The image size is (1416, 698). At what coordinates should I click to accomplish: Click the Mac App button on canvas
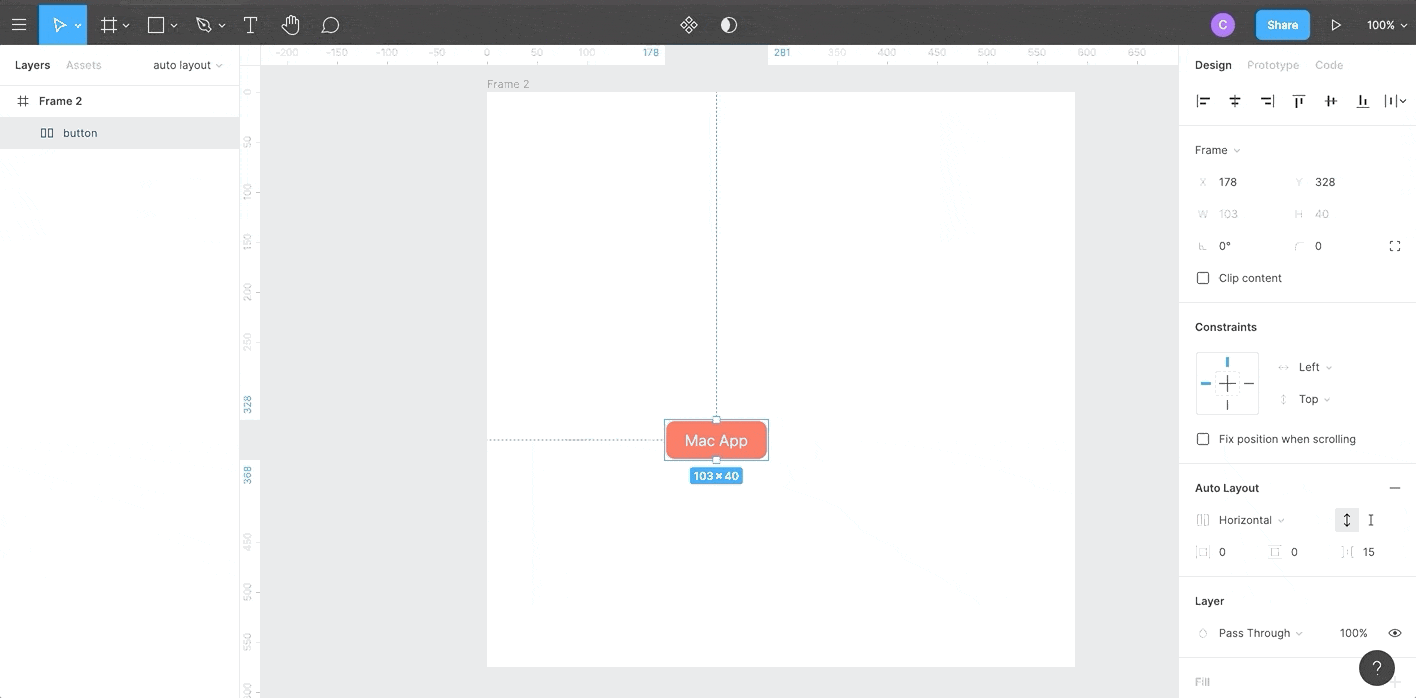coord(716,440)
